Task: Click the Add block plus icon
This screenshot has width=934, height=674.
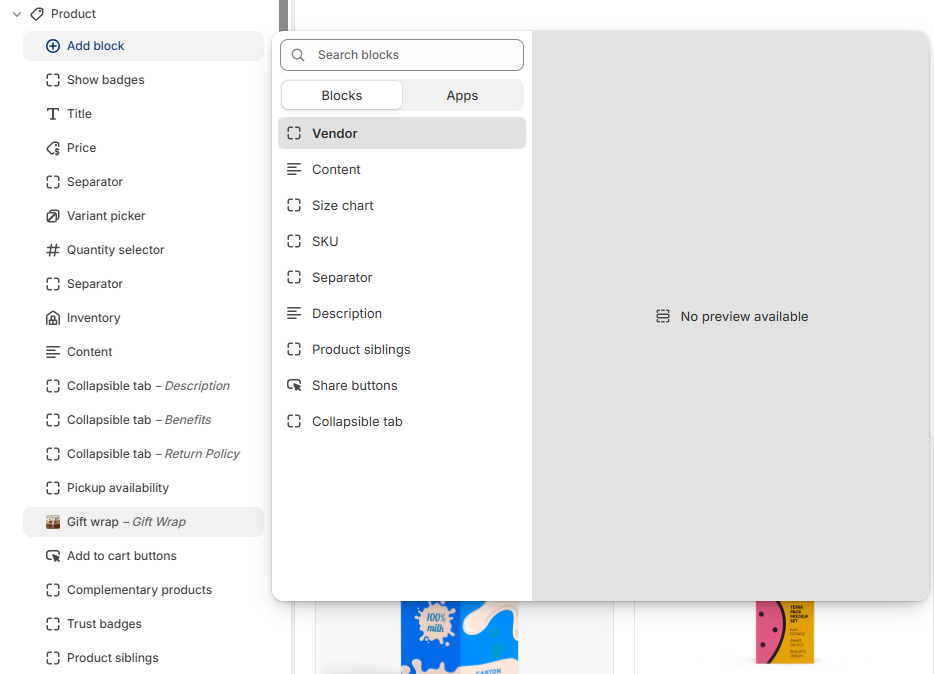Action: [53, 46]
